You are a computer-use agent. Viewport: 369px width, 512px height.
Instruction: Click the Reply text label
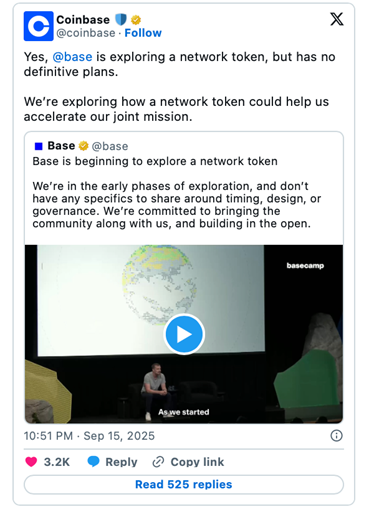[121, 462]
